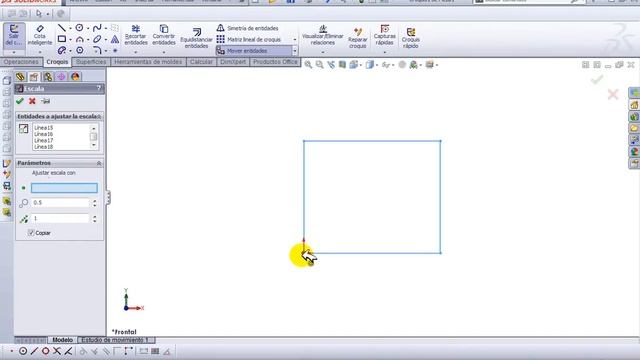The image size is (640, 360).
Task: Select the Cota inteligente tool
Action: pos(40,36)
